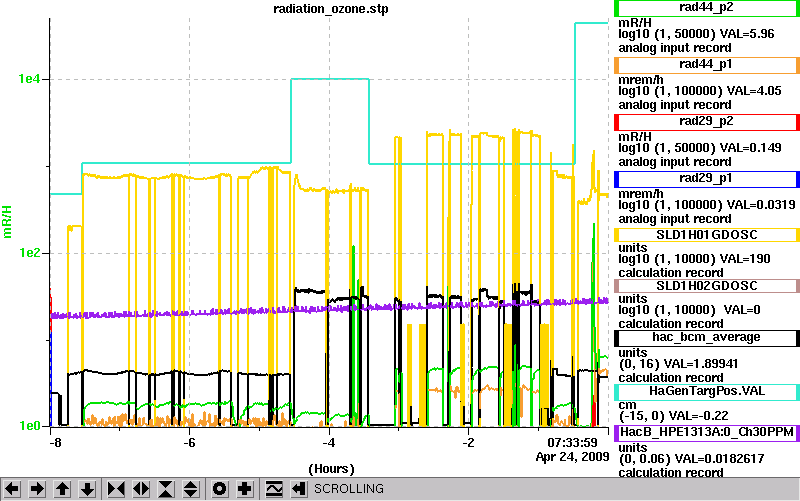The image size is (800, 501).
Task: Click the 1e2 y-axis tick label
Action: tap(29, 253)
